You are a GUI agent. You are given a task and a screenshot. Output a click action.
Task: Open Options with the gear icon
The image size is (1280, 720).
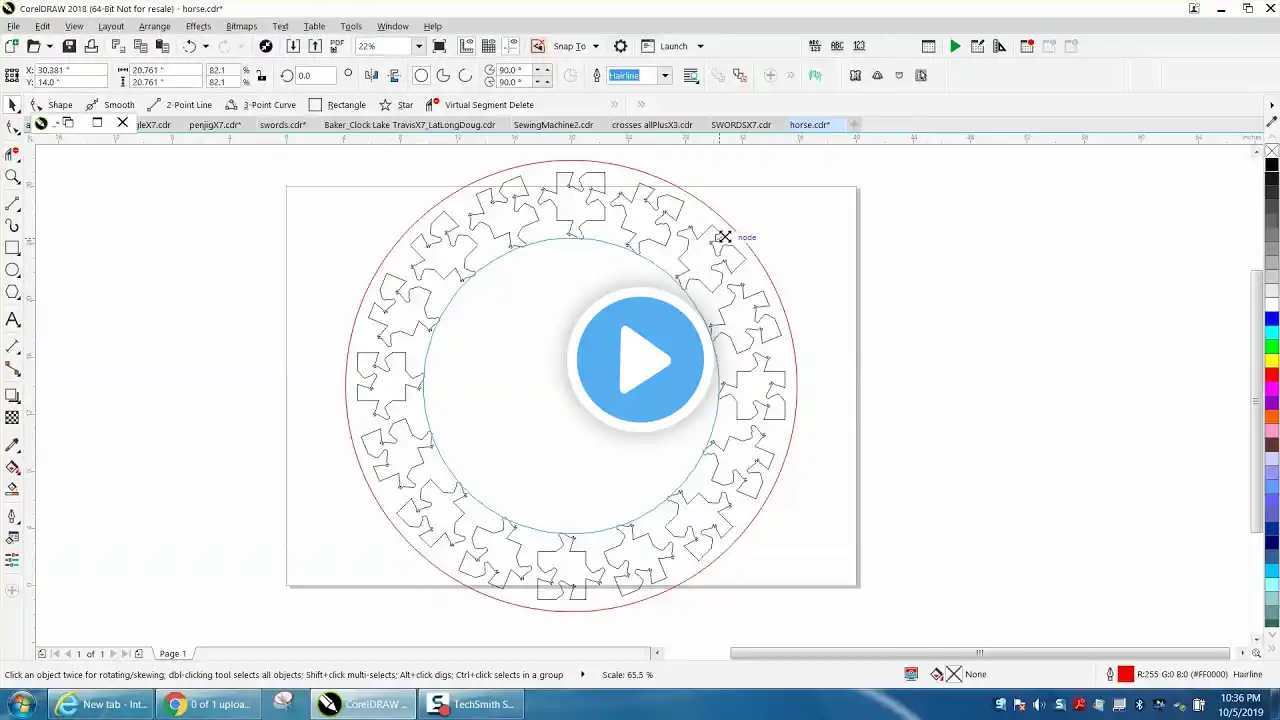point(621,46)
